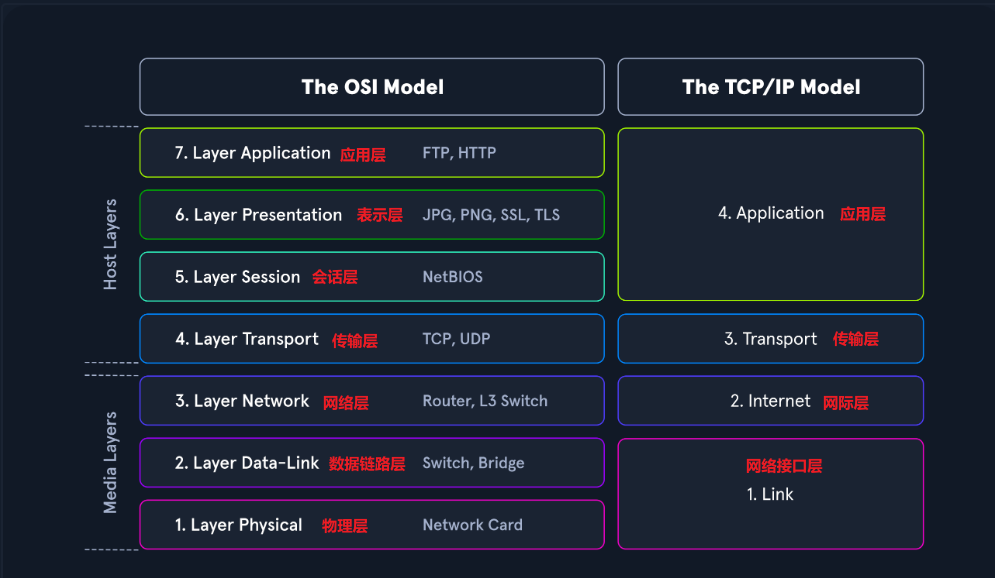Select the "5. Layer Session" label
995x578 pixels.
[237, 277]
